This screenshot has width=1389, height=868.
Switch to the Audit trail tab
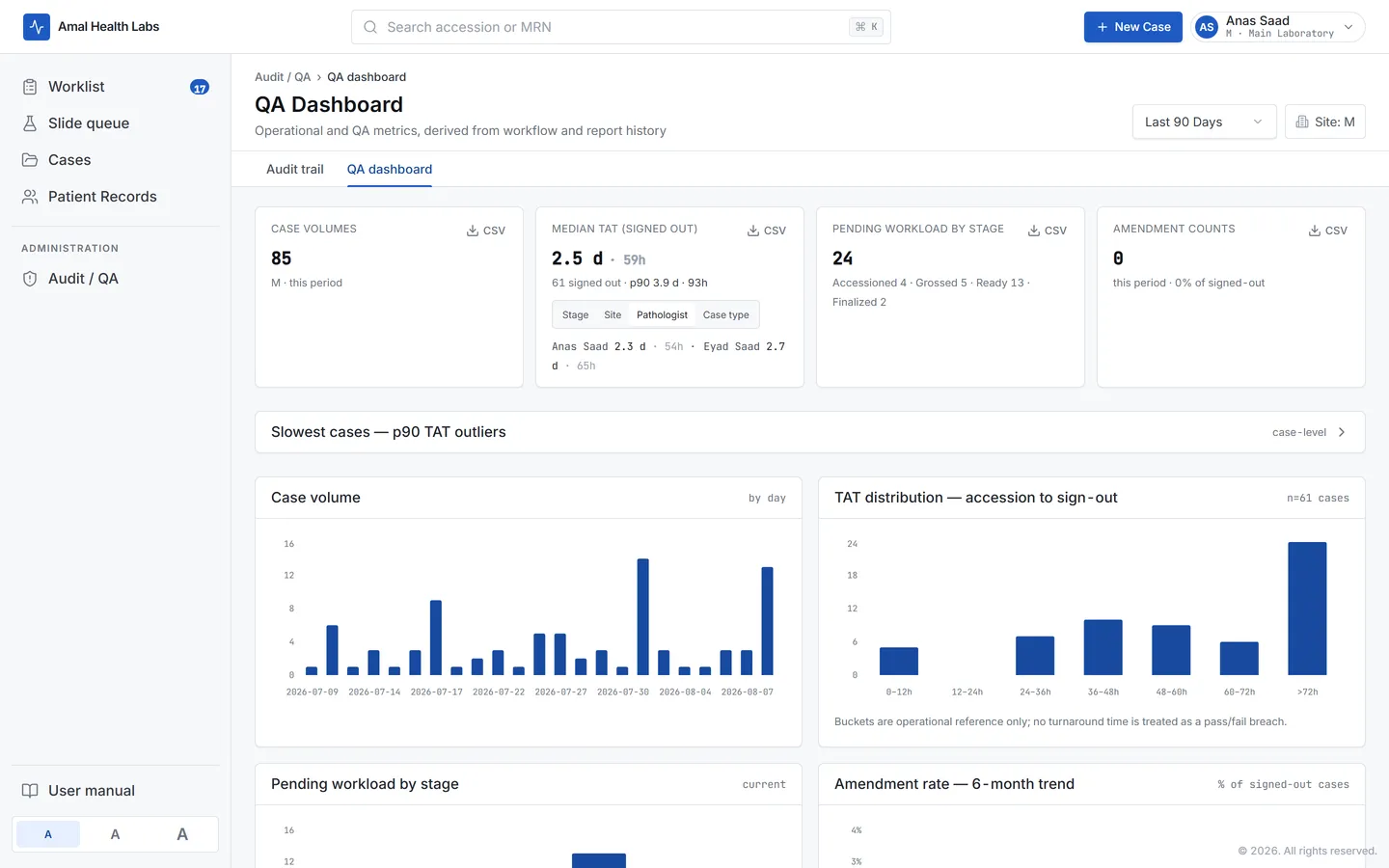pos(295,170)
